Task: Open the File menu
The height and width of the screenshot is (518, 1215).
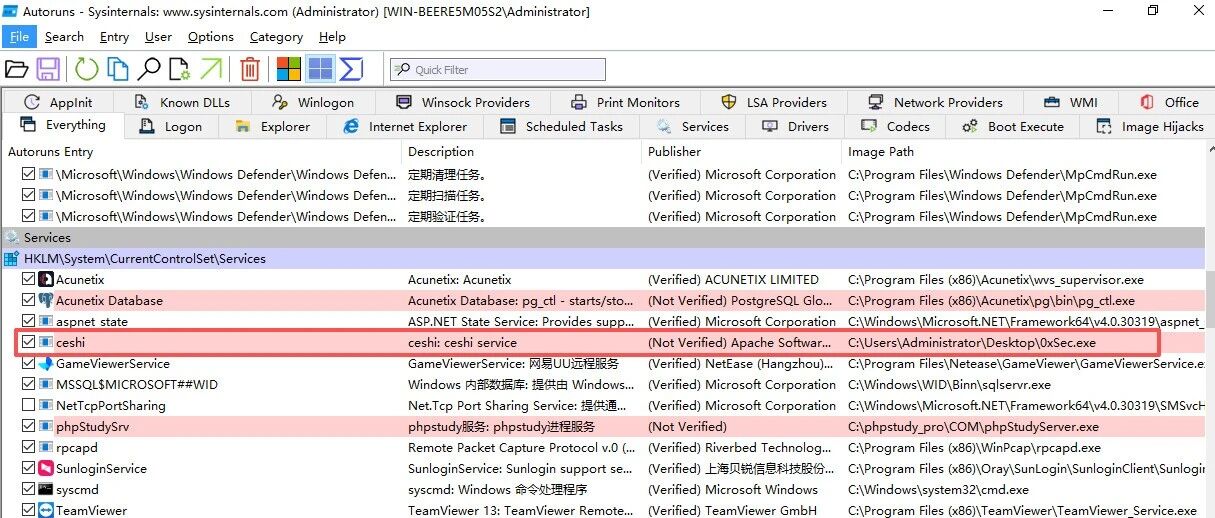Action: point(19,37)
